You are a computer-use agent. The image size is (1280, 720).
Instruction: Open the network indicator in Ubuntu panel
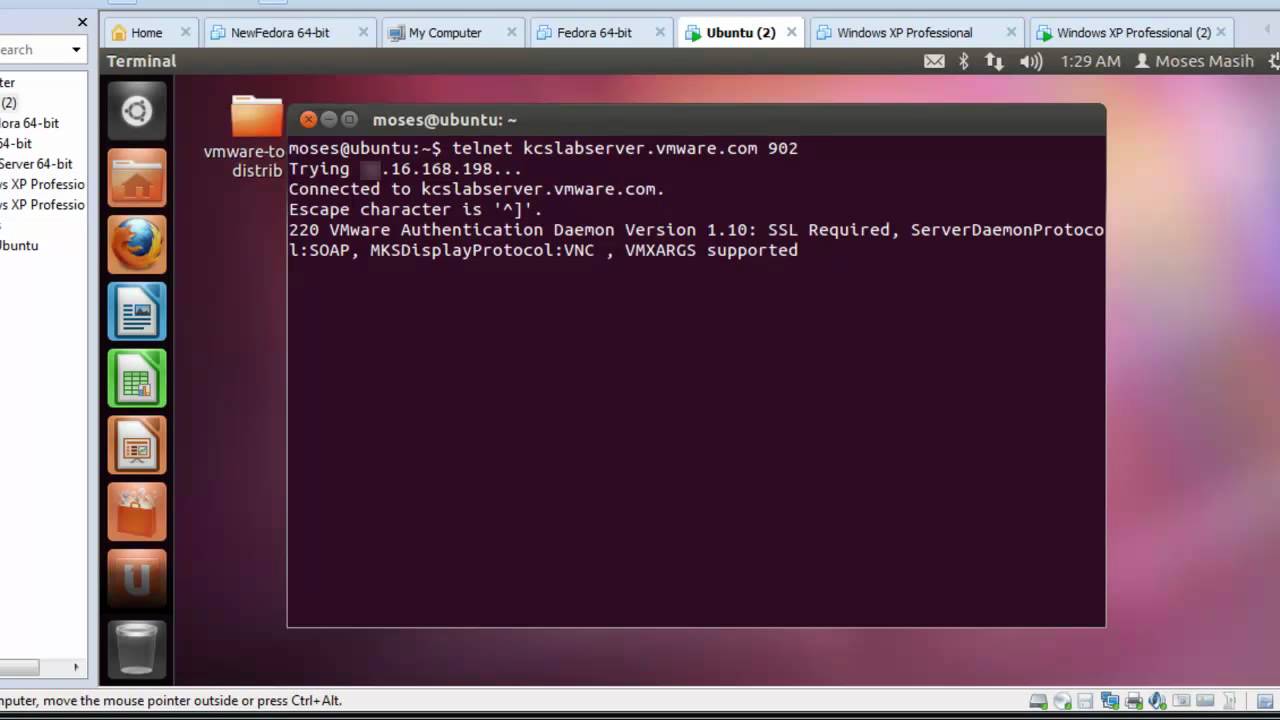994,61
